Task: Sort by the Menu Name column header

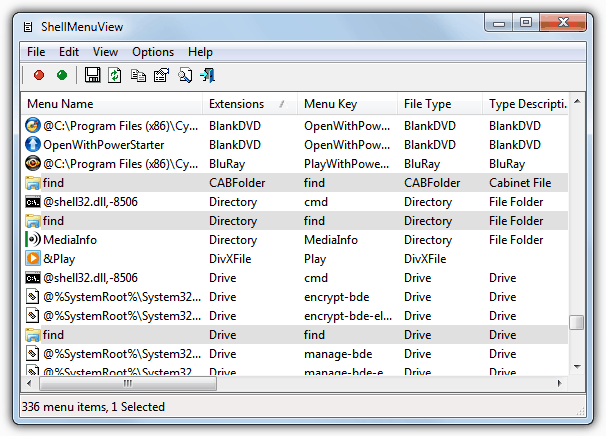Action: coord(112,104)
